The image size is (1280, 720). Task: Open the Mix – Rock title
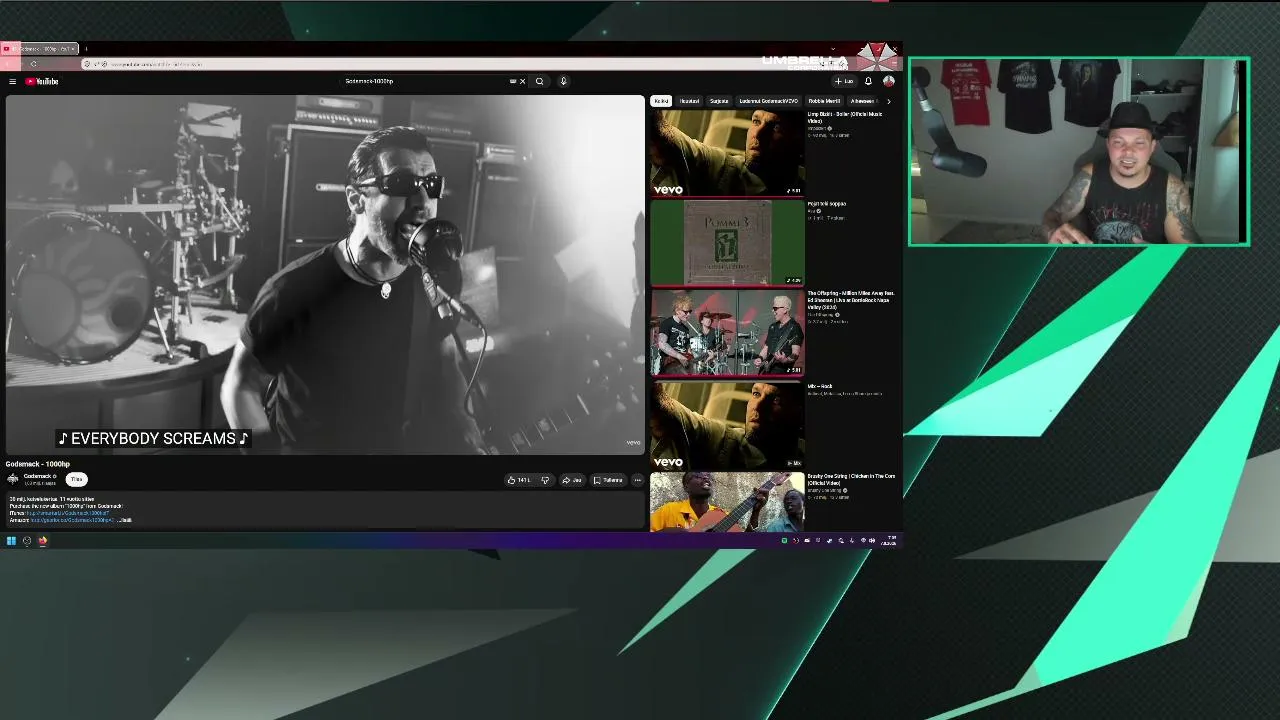(x=820, y=386)
